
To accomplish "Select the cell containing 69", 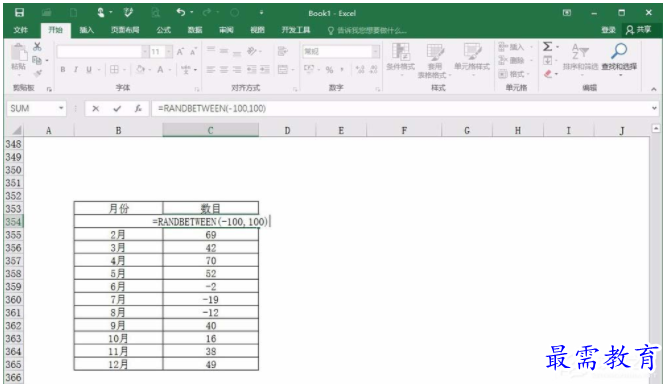I will coord(211,235).
